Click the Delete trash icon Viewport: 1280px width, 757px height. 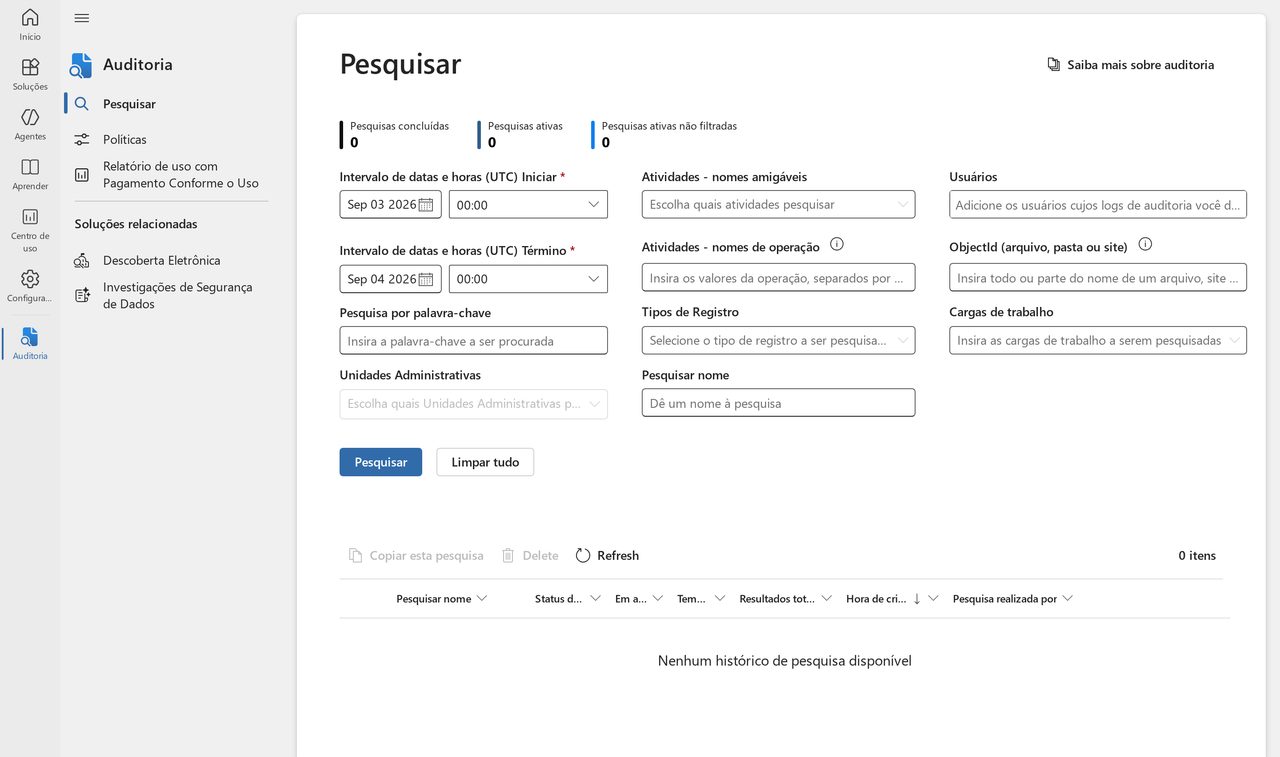(508, 555)
